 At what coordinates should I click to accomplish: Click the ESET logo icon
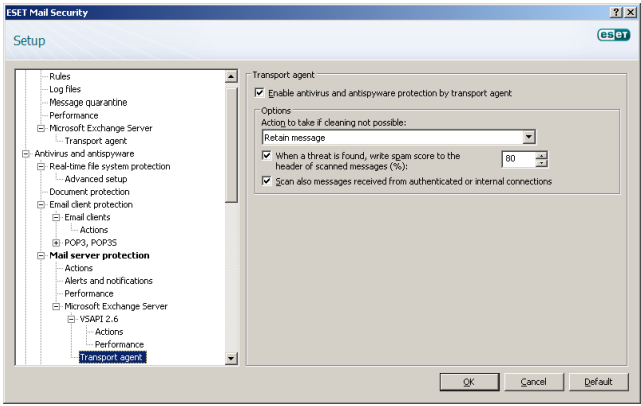click(613, 35)
